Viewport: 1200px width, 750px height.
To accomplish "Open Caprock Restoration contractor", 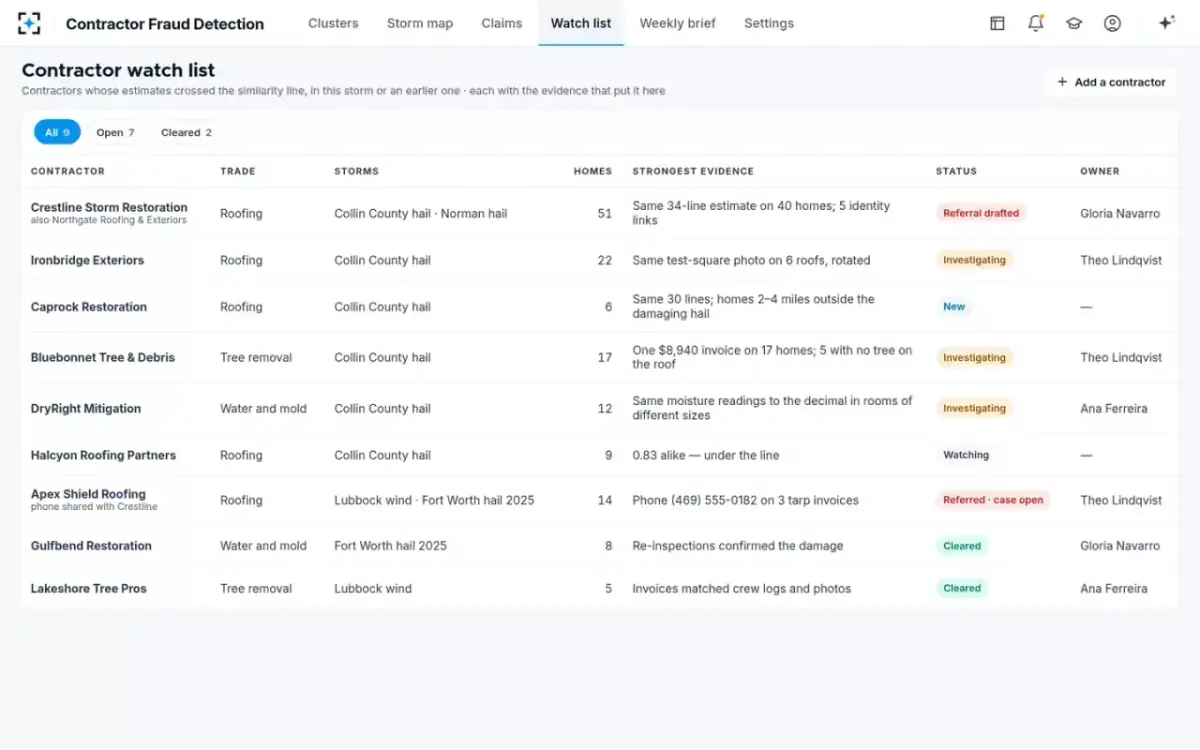I will [x=89, y=307].
